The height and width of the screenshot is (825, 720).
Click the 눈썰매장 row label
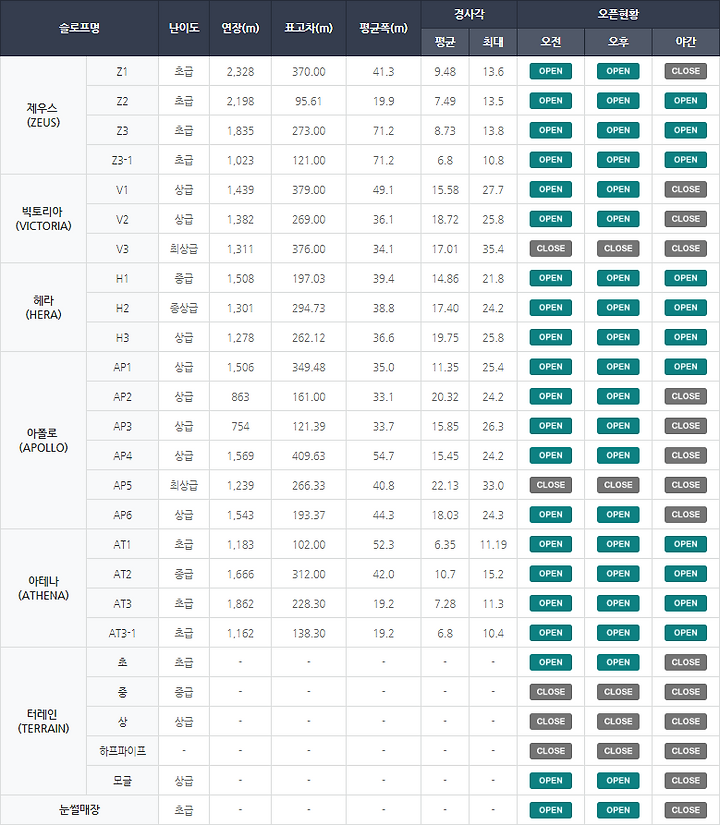point(79,810)
